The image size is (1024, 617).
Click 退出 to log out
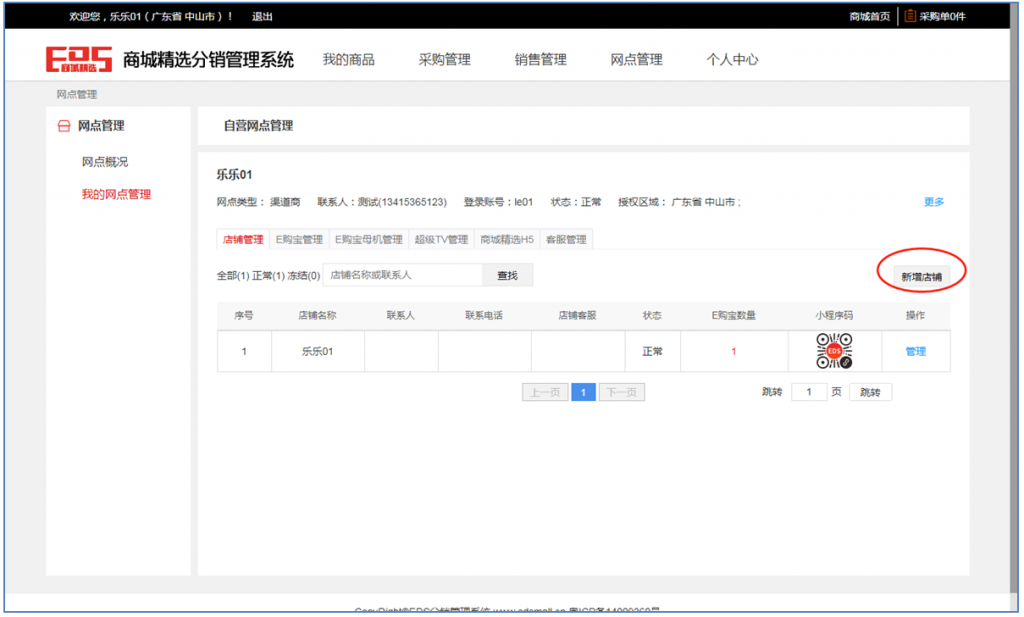click(x=263, y=16)
